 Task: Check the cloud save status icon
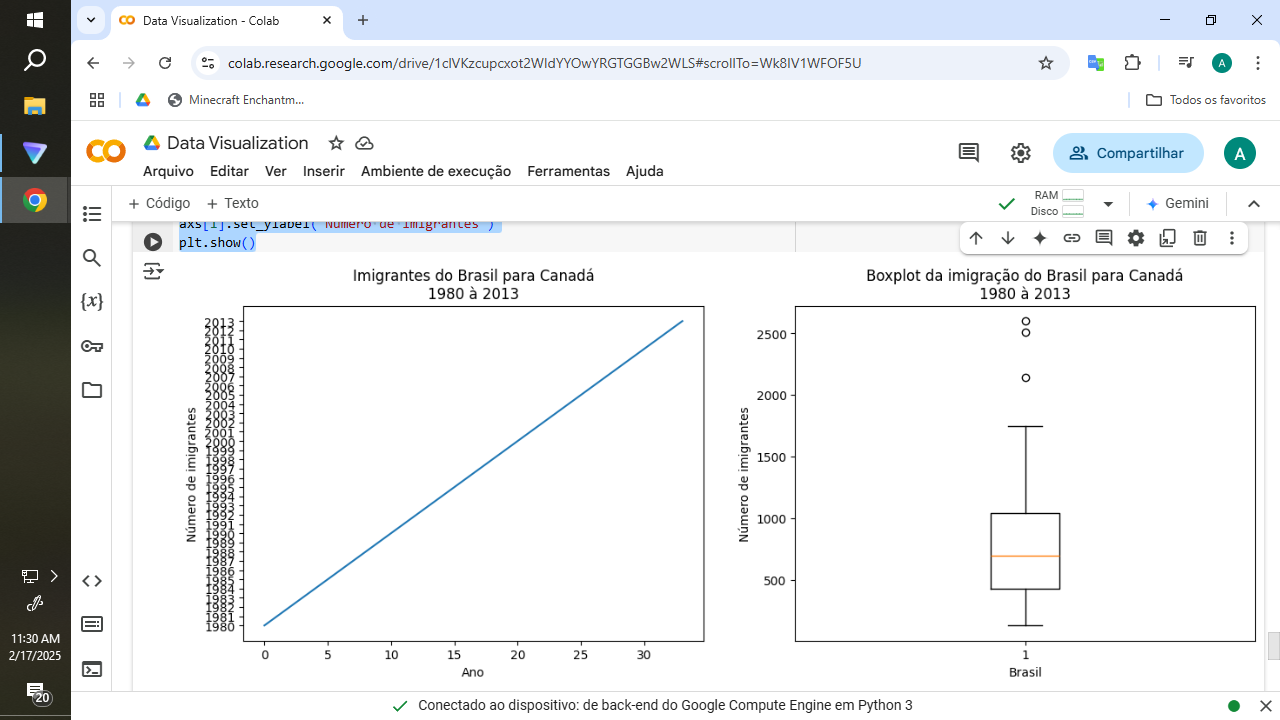point(364,143)
